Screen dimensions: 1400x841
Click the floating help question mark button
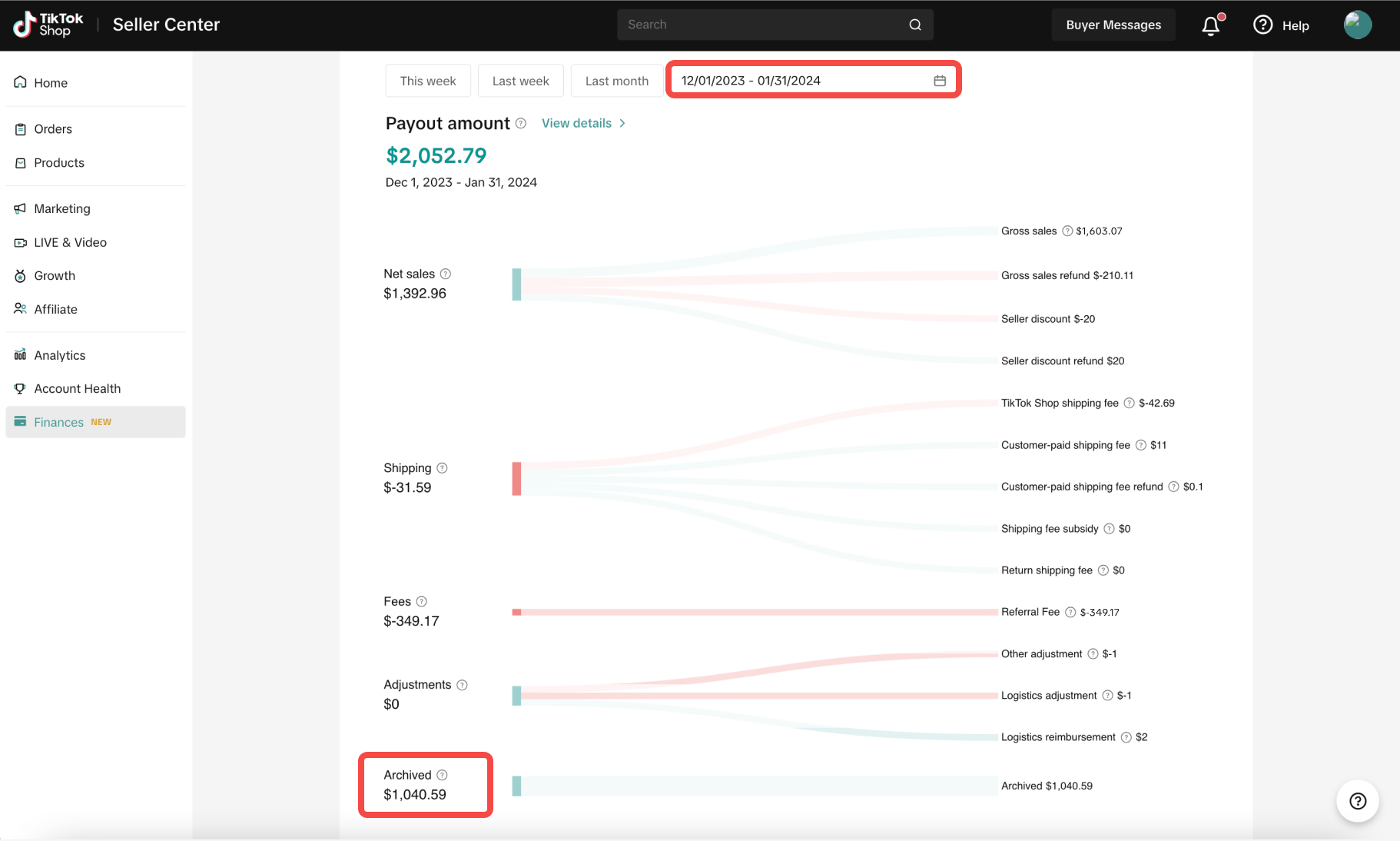pos(1357,801)
